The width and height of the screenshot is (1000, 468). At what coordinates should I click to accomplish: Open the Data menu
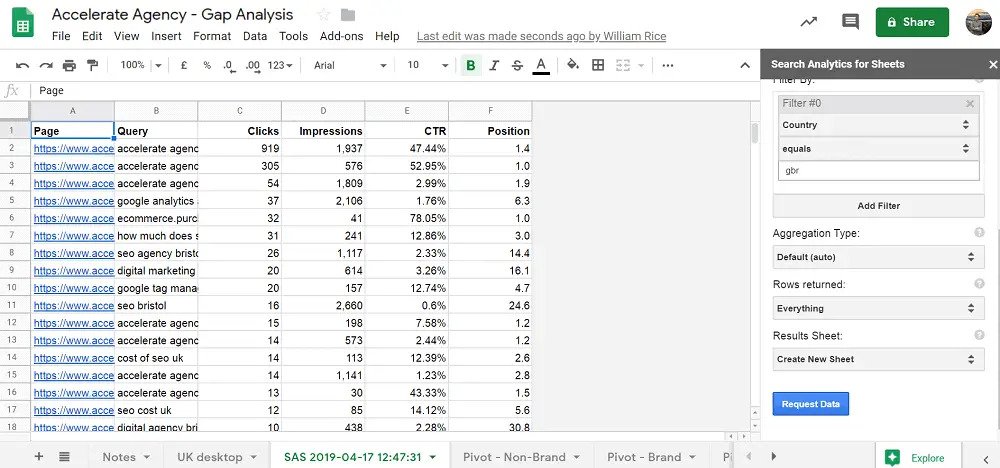click(x=254, y=36)
